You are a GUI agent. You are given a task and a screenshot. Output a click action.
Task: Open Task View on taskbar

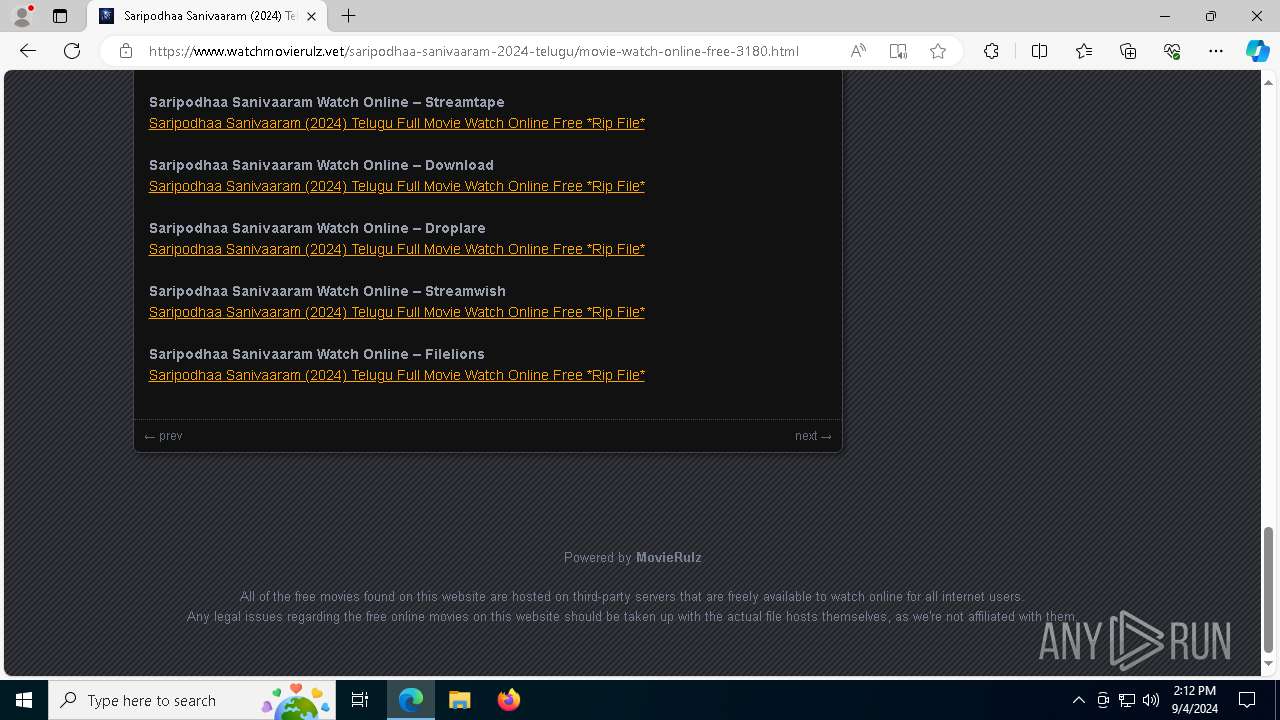coord(360,700)
